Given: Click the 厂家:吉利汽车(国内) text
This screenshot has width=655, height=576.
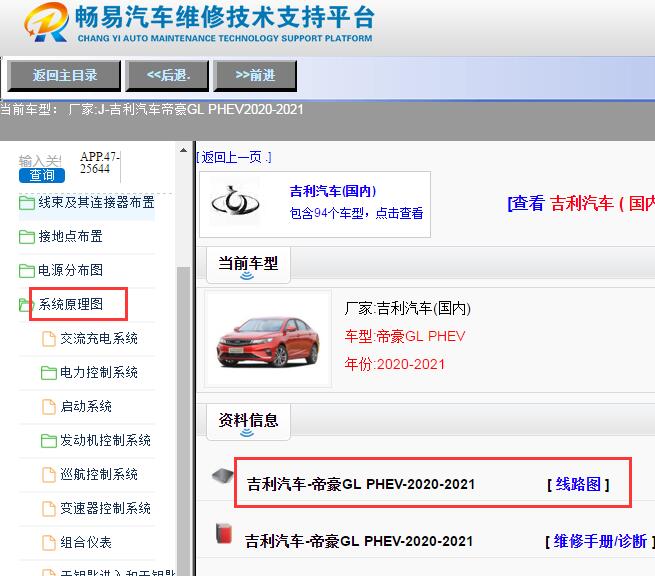Looking at the screenshot, I should pos(407,309).
